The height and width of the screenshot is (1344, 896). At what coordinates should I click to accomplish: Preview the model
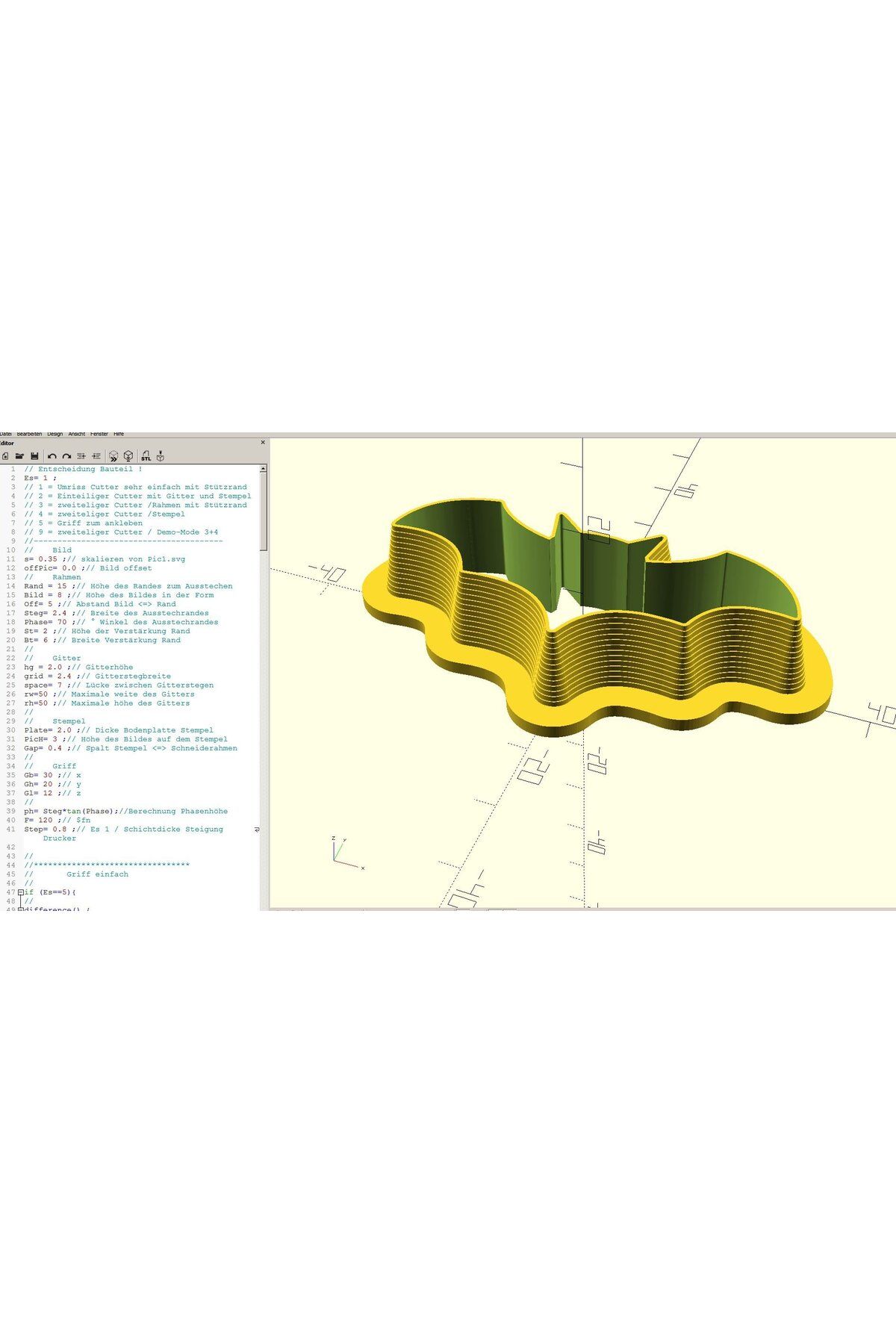tap(113, 455)
